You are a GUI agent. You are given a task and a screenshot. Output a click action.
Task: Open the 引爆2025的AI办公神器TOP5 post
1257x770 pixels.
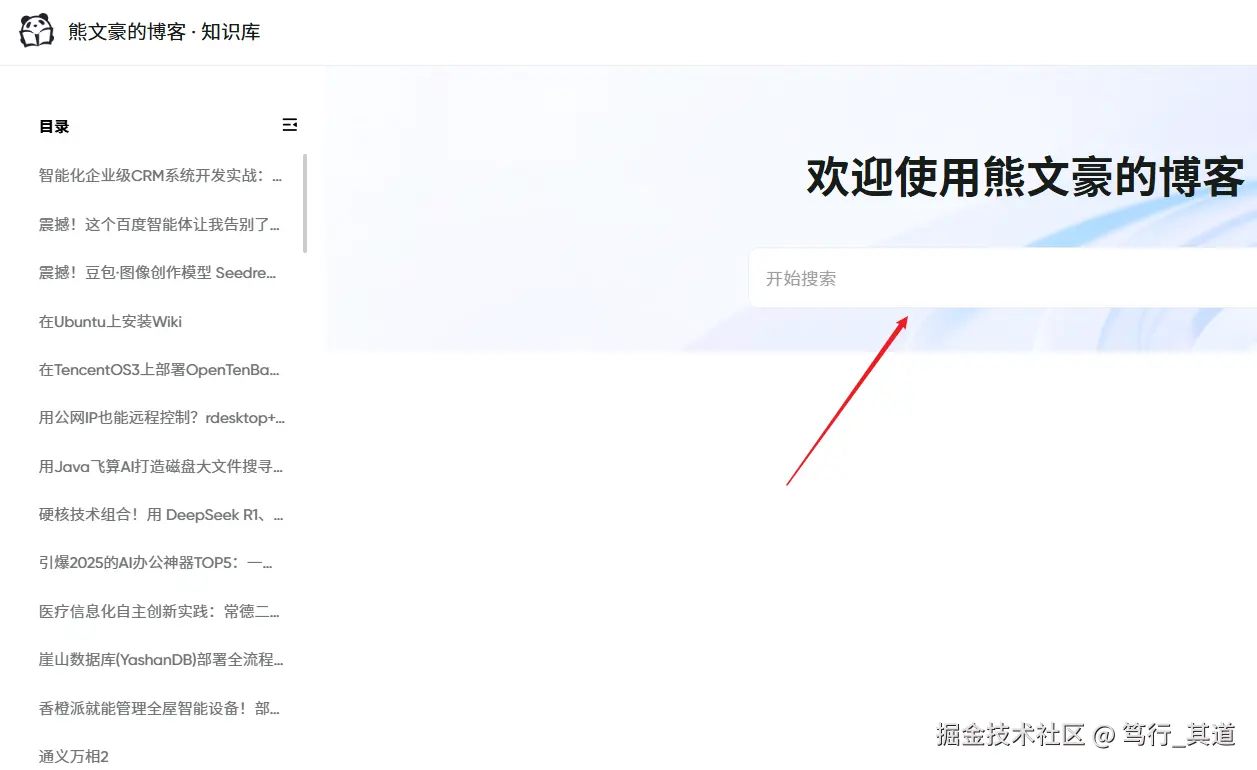[160, 563]
